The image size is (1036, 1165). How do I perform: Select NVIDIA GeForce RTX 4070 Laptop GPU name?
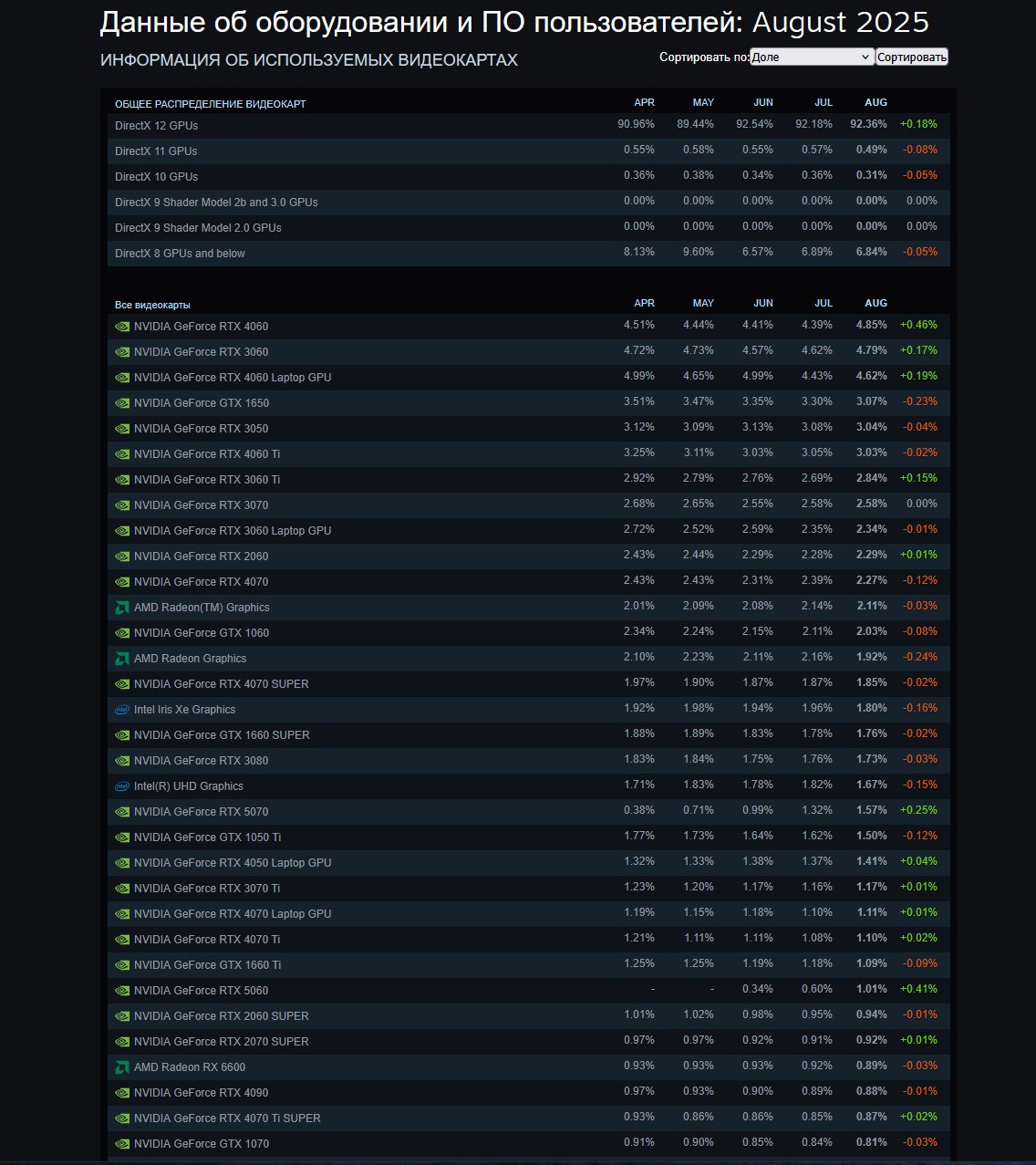click(x=233, y=913)
